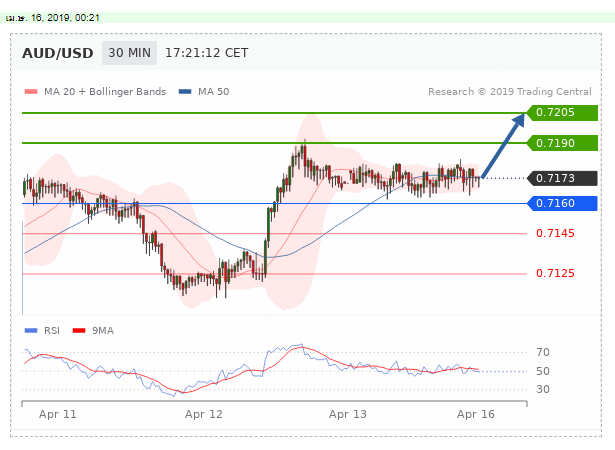This screenshot has width=615, height=450.
Task: Click the Apr 16 date axis label
Action: click(476, 414)
